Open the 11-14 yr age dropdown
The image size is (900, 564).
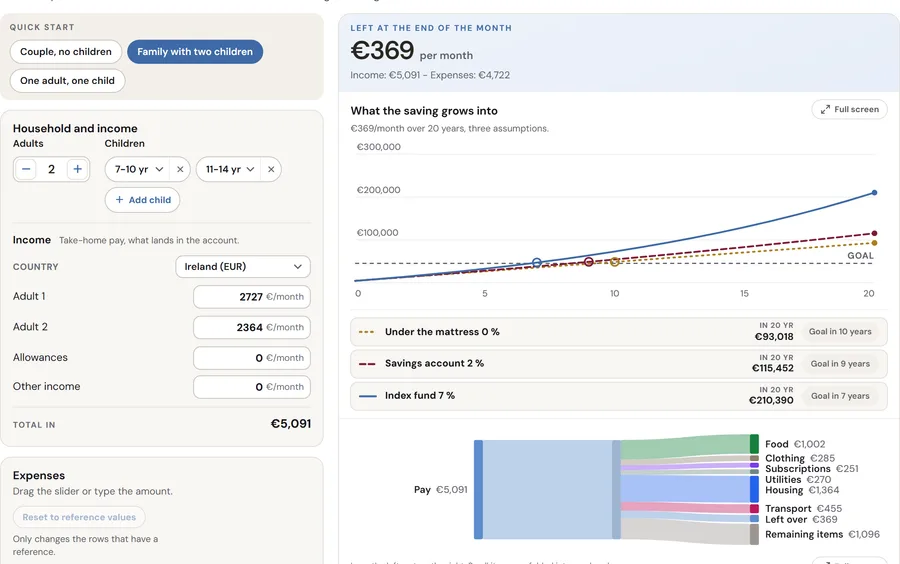[230, 169]
